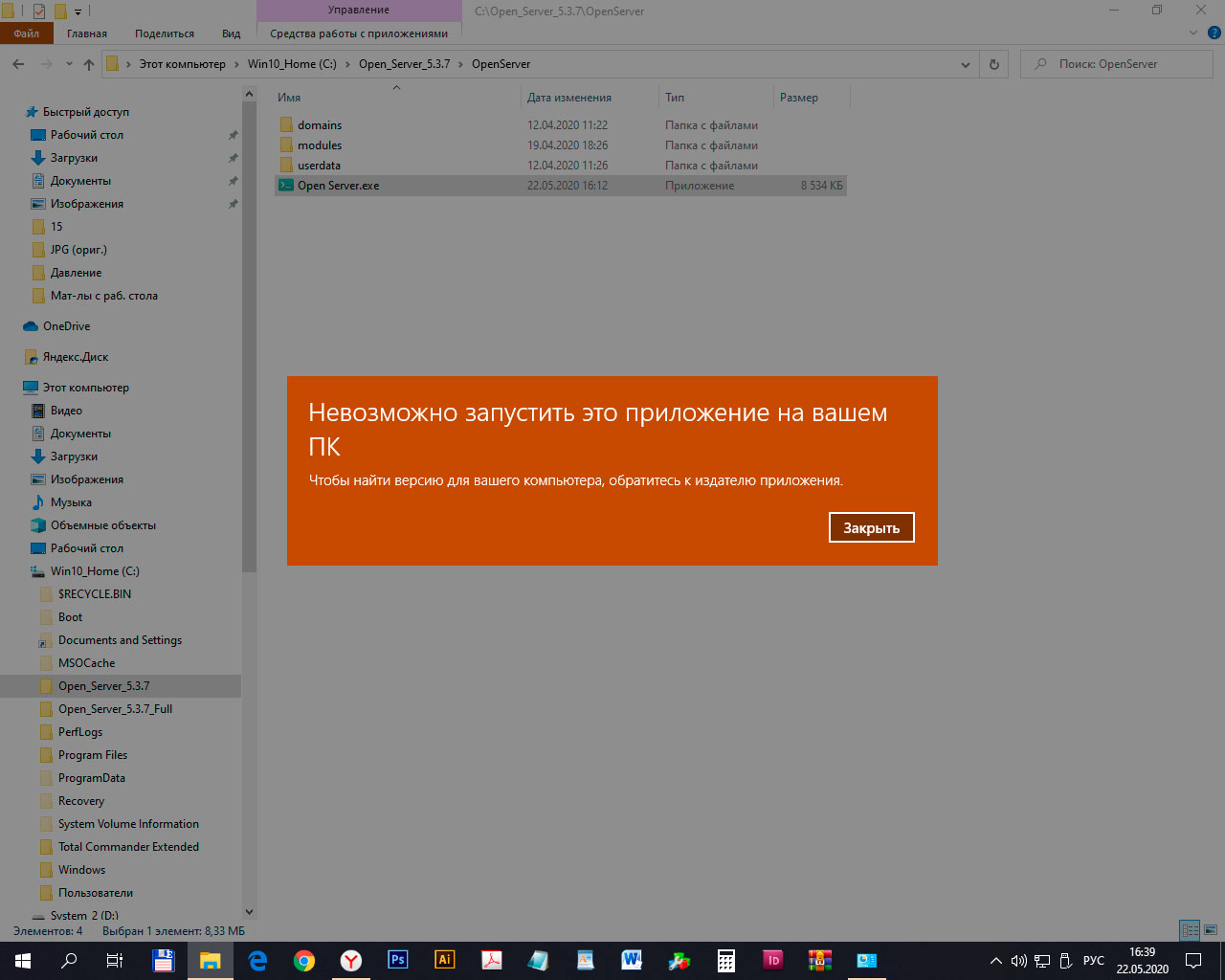Viewport: 1225px width, 980px height.
Task: Go forward in Explorer navigation
Action: point(45,64)
